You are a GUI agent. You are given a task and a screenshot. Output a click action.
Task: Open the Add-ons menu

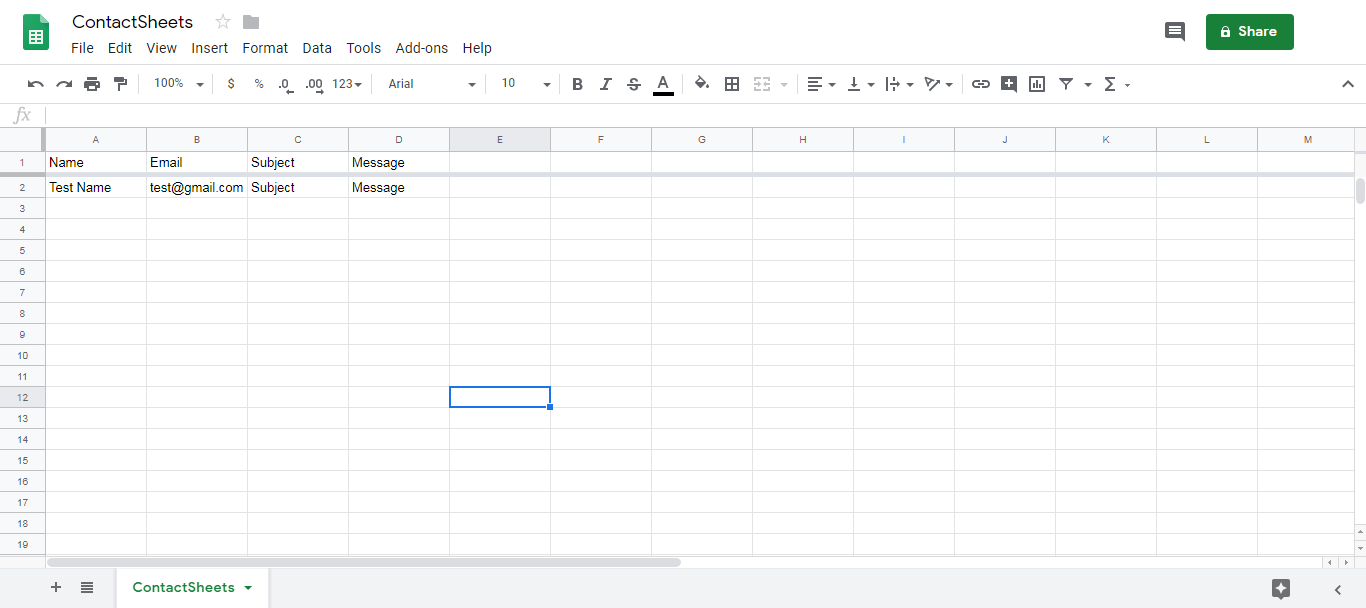point(421,48)
